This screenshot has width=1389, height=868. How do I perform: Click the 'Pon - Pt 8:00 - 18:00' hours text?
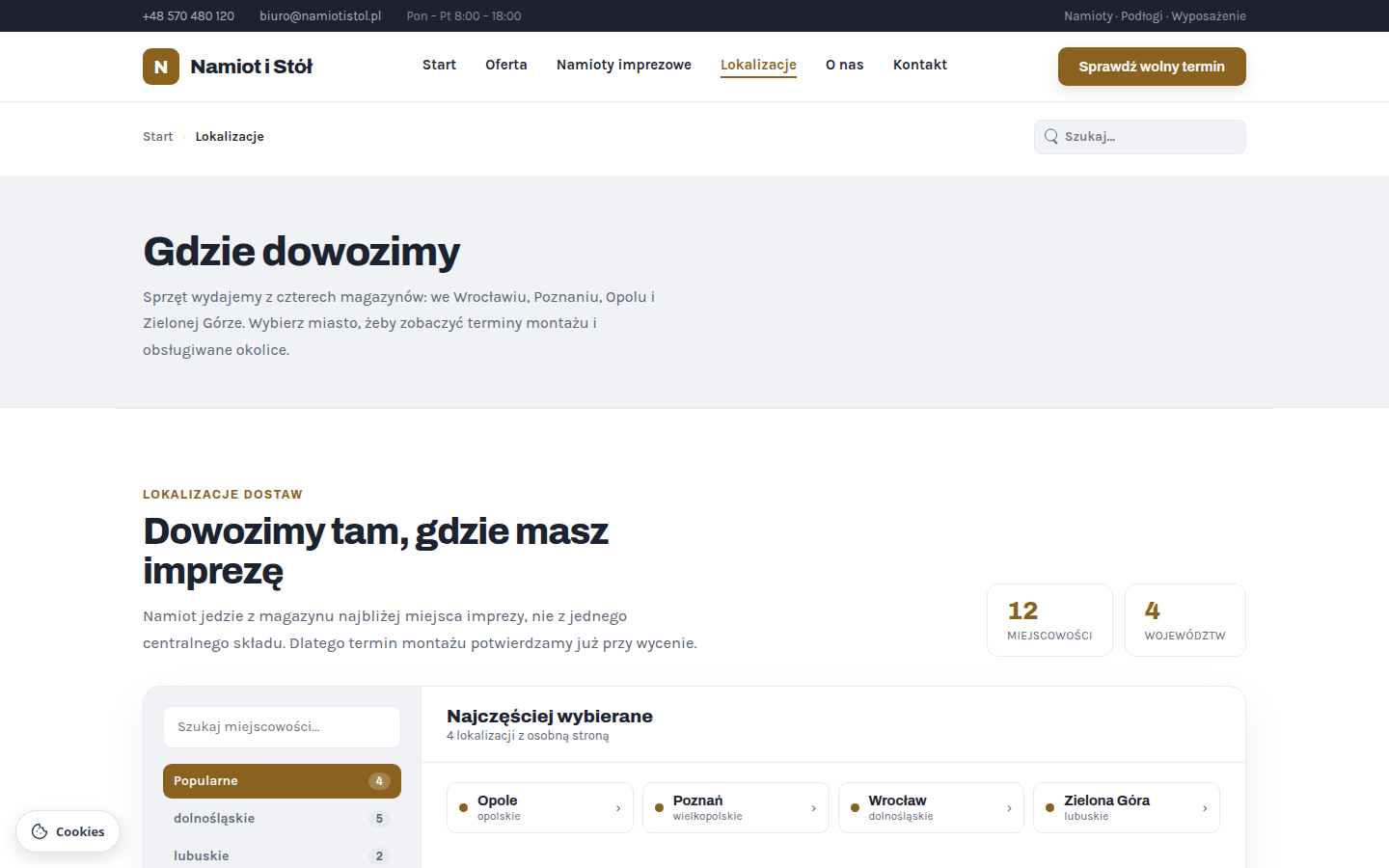coord(464,16)
